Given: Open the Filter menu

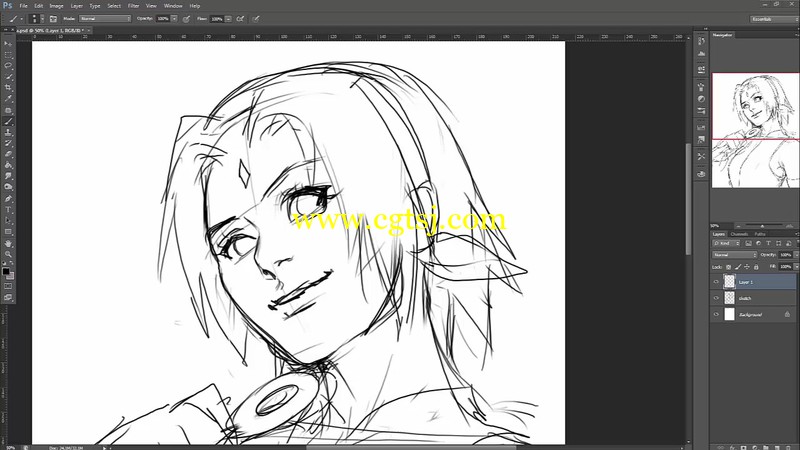Looking at the screenshot, I should (x=133, y=6).
